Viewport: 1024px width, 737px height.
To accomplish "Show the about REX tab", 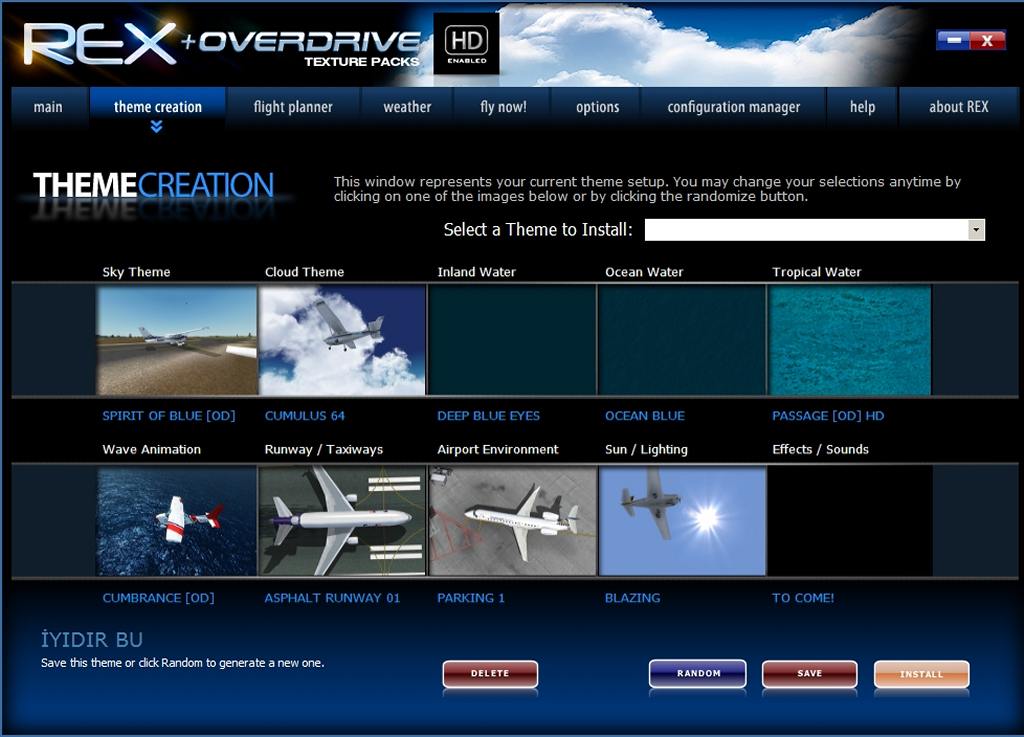I will [959, 106].
